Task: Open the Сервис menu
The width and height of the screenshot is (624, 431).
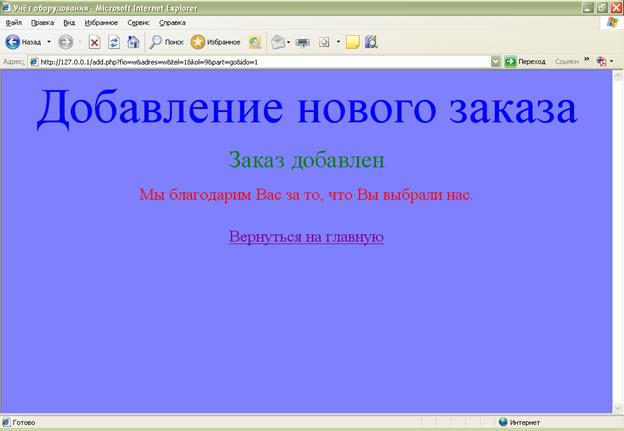Action: click(x=139, y=22)
